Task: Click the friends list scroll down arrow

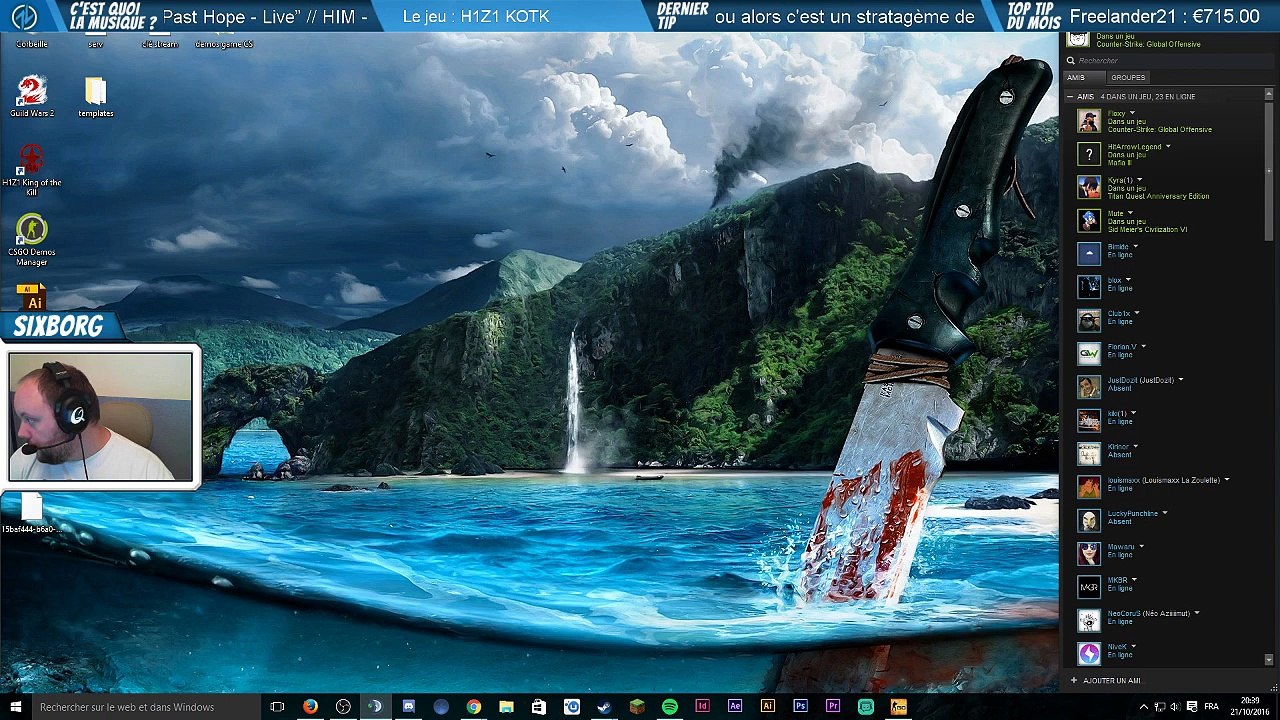Action: (x=1269, y=660)
